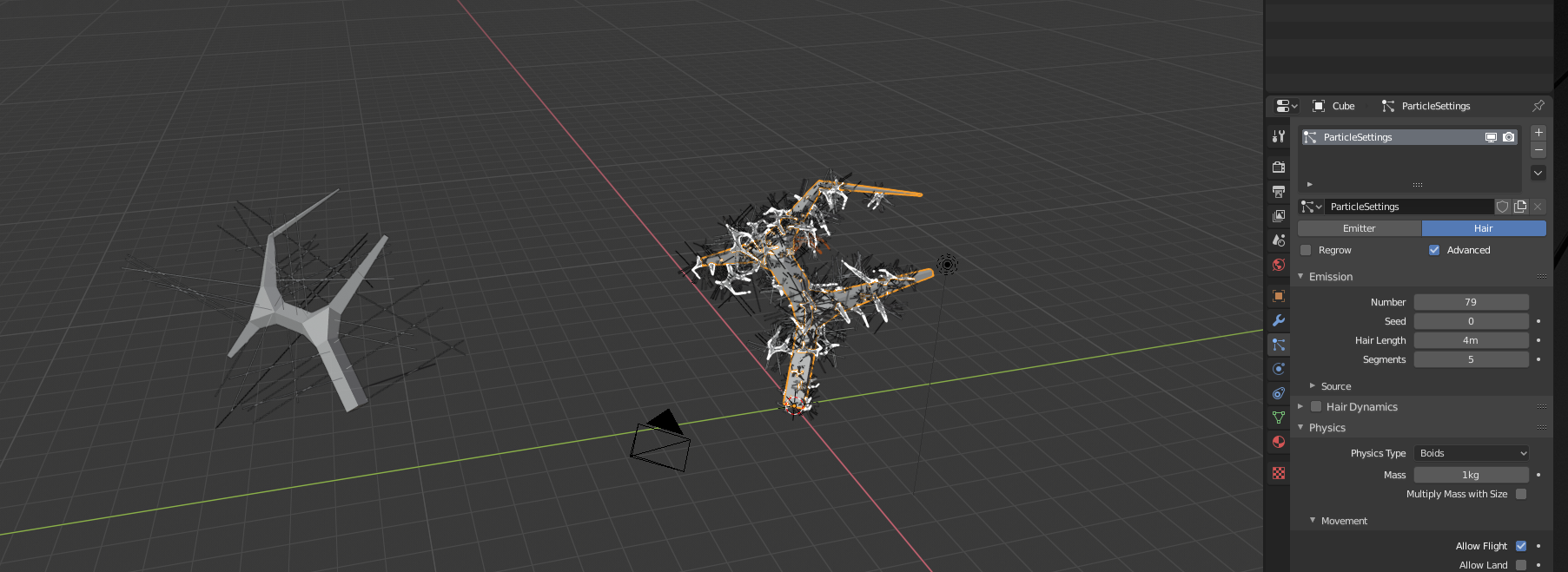Collapse the Physics panel
Viewport: 1568px width, 572px height.
pyautogui.click(x=1300, y=427)
